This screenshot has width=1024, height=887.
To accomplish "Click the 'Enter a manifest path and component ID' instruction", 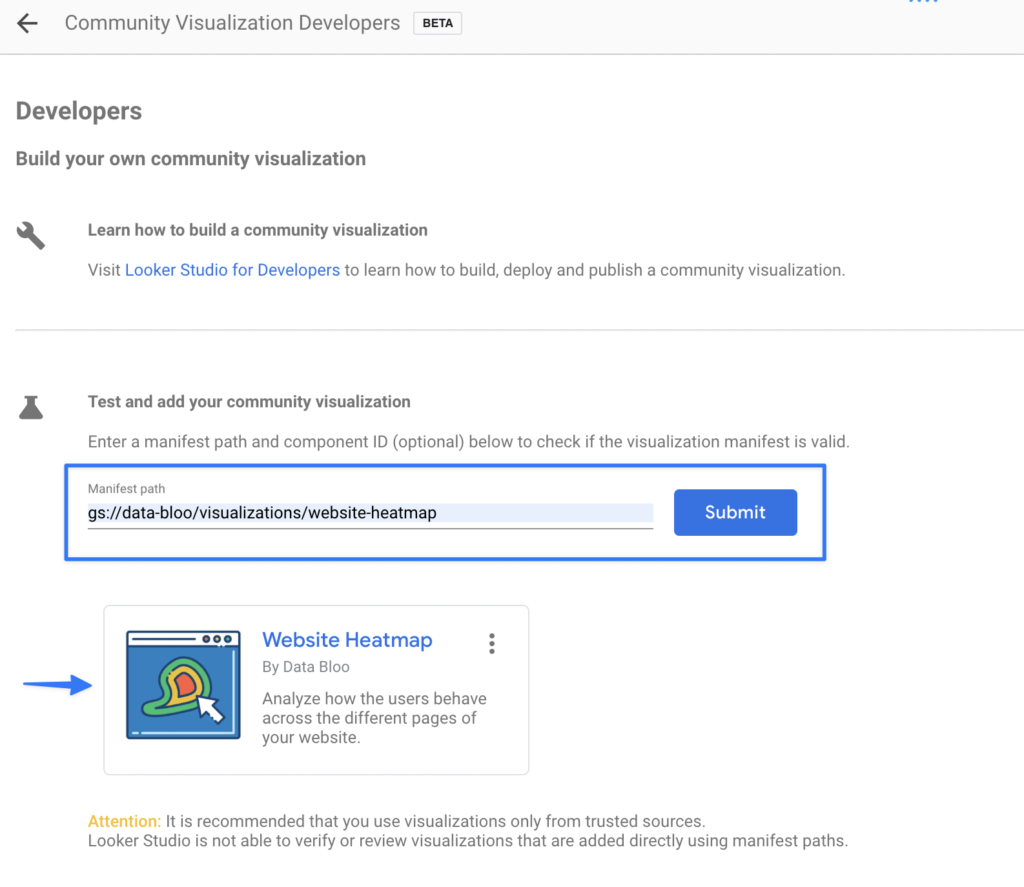I will pos(469,442).
